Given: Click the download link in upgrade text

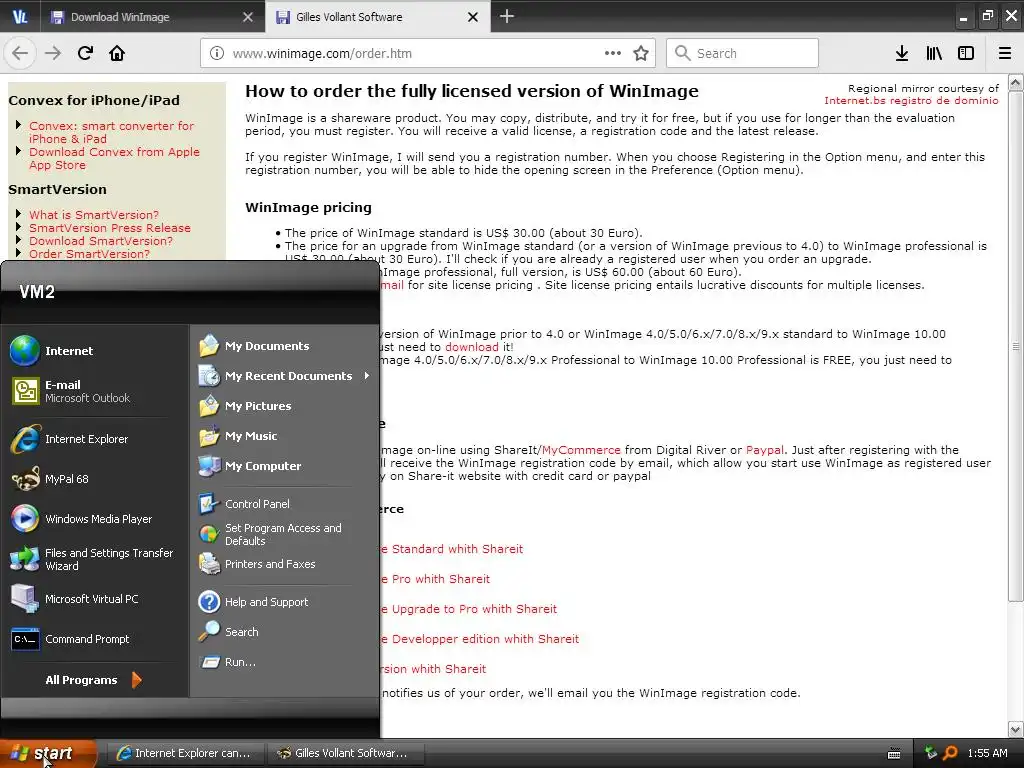Looking at the screenshot, I should tap(472, 347).
